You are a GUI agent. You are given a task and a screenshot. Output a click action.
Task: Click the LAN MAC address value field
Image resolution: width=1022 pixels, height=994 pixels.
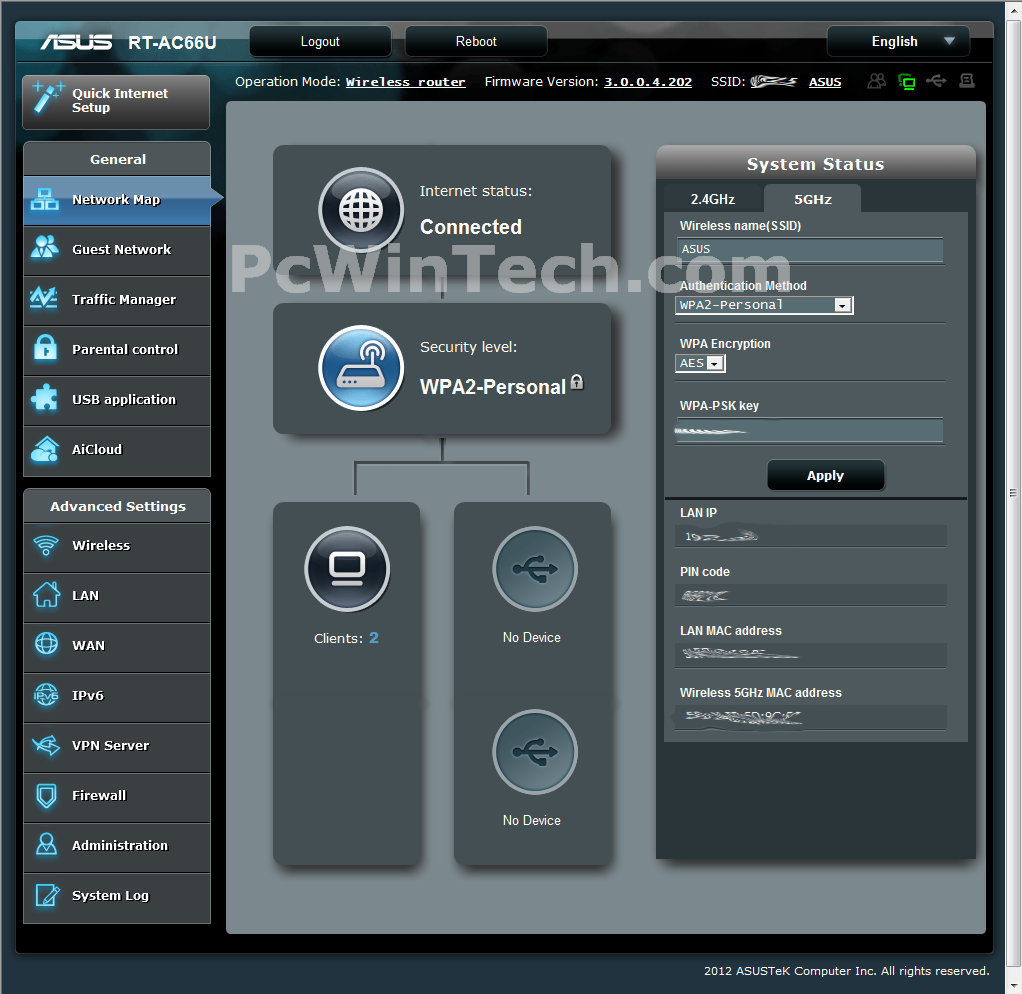(811, 654)
